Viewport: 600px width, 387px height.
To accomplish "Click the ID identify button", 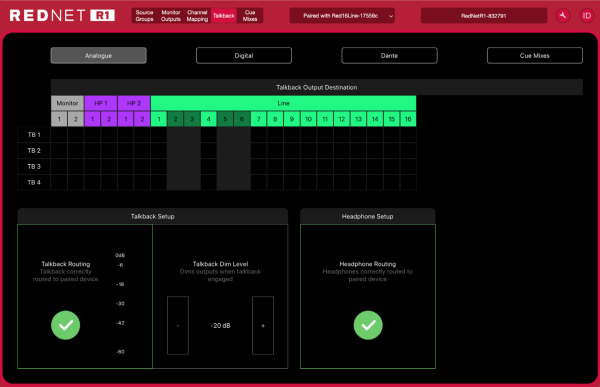I will pyautogui.click(x=587, y=16).
